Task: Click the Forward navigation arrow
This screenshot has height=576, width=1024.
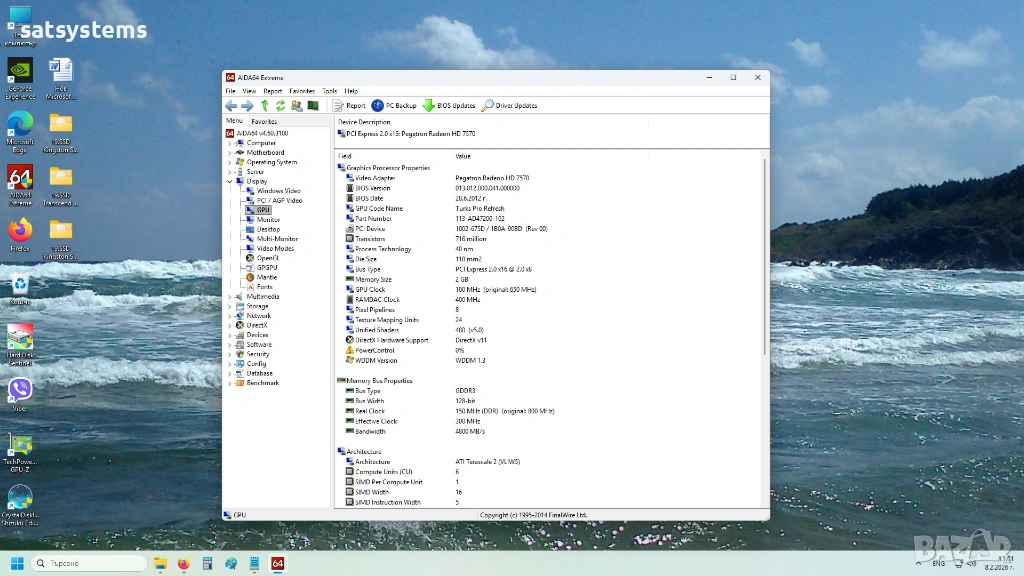Action: [x=247, y=105]
